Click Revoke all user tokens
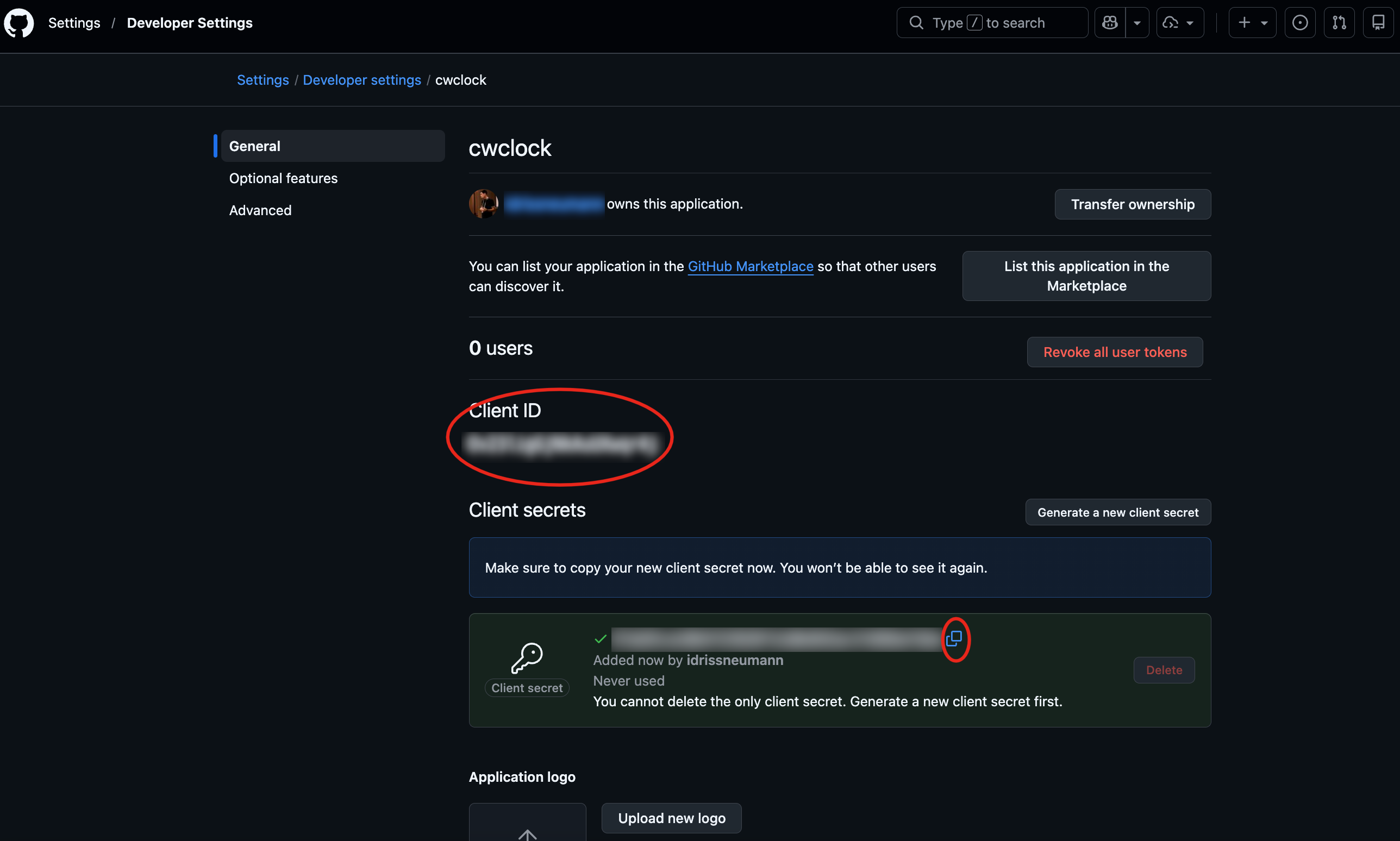The width and height of the screenshot is (1400, 841). [1114, 352]
